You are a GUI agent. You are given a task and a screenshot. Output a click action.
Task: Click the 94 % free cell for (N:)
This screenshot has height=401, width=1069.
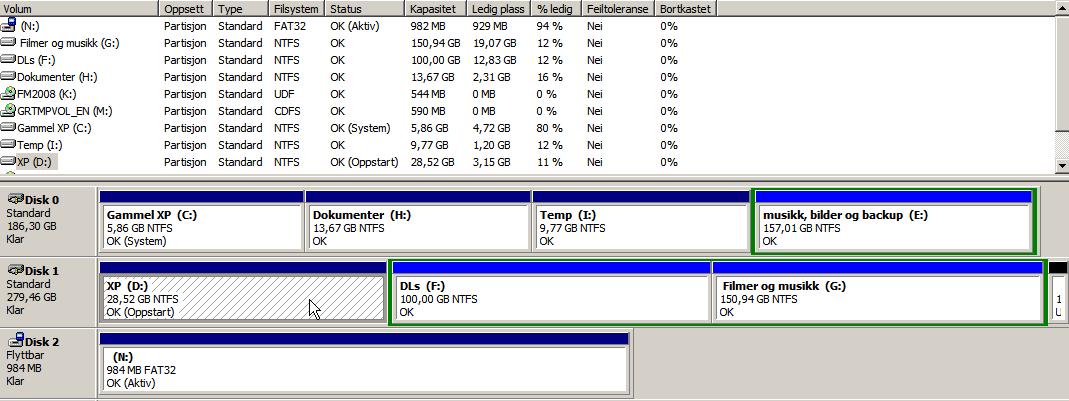[549, 26]
